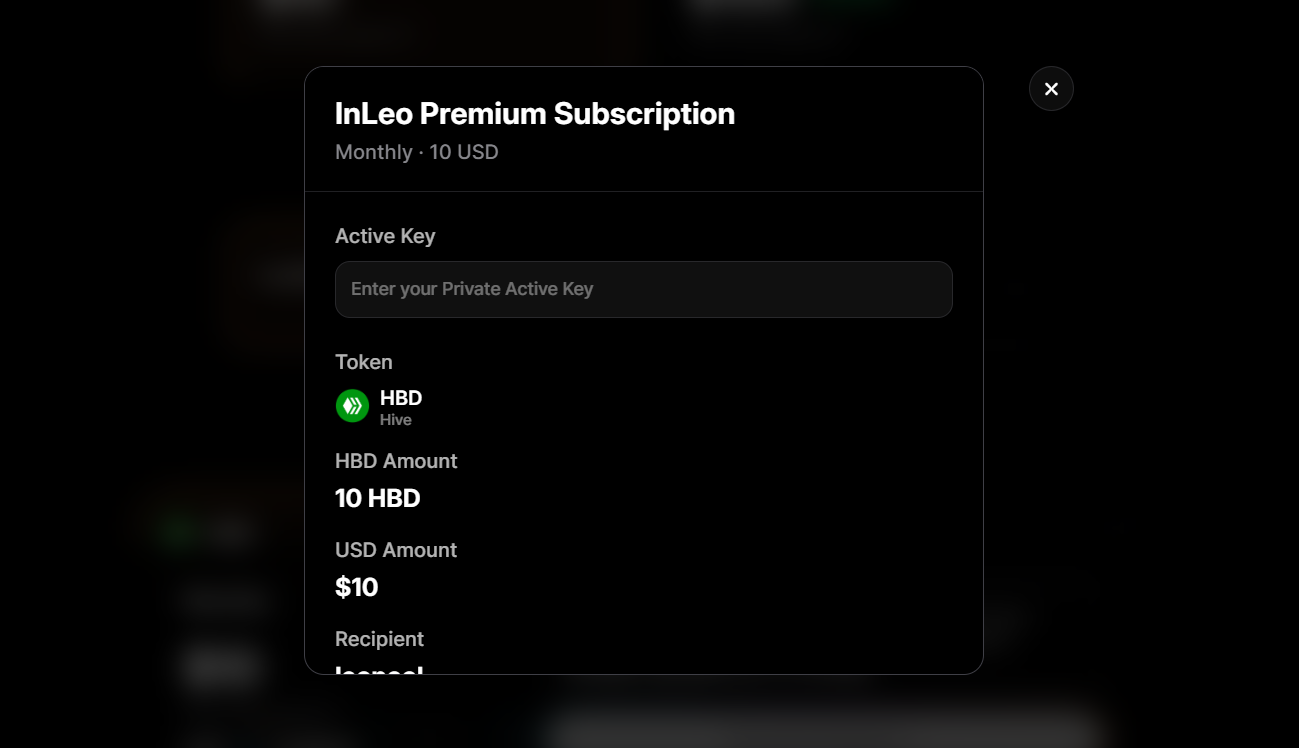1299x748 pixels.
Task: Click the blurred white button behind the dialog
Action: pos(222,667)
